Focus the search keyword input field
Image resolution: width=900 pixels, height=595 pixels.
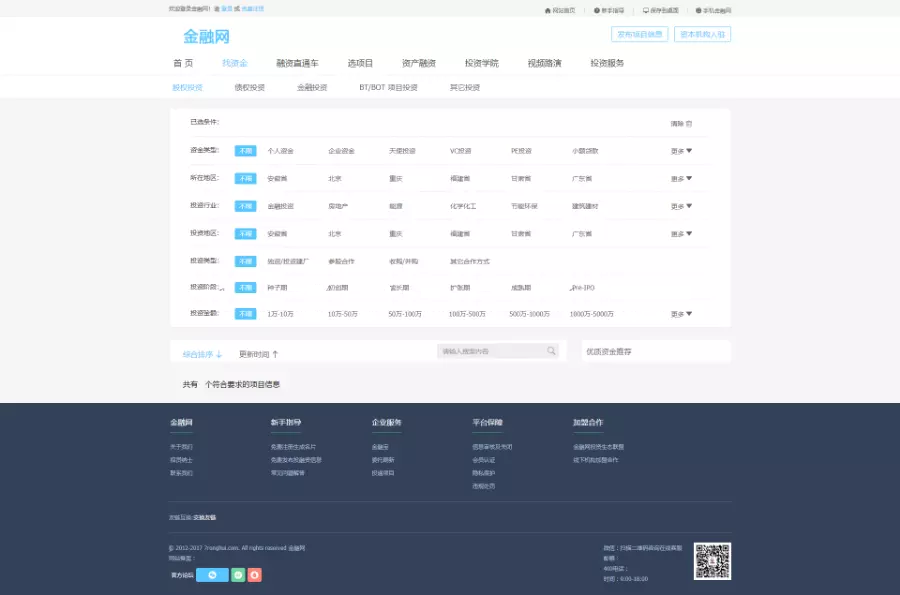490,351
